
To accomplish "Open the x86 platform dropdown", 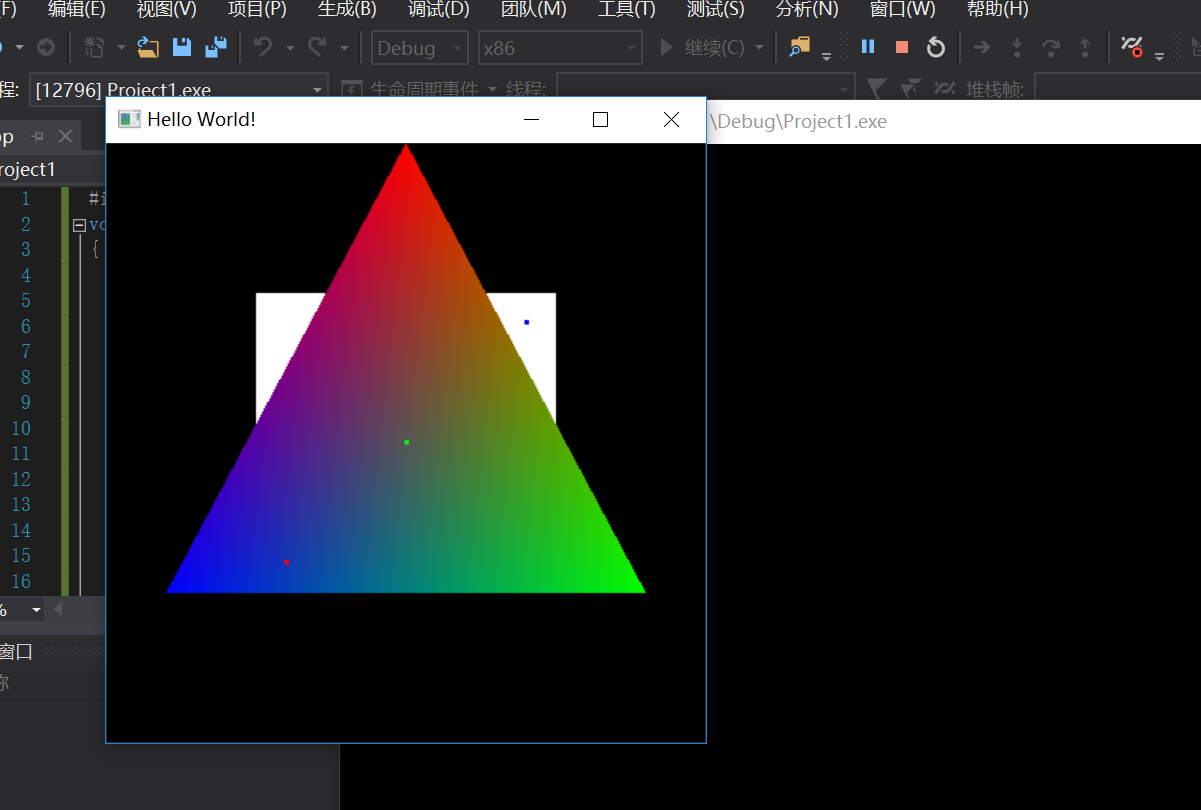I will click(x=559, y=48).
